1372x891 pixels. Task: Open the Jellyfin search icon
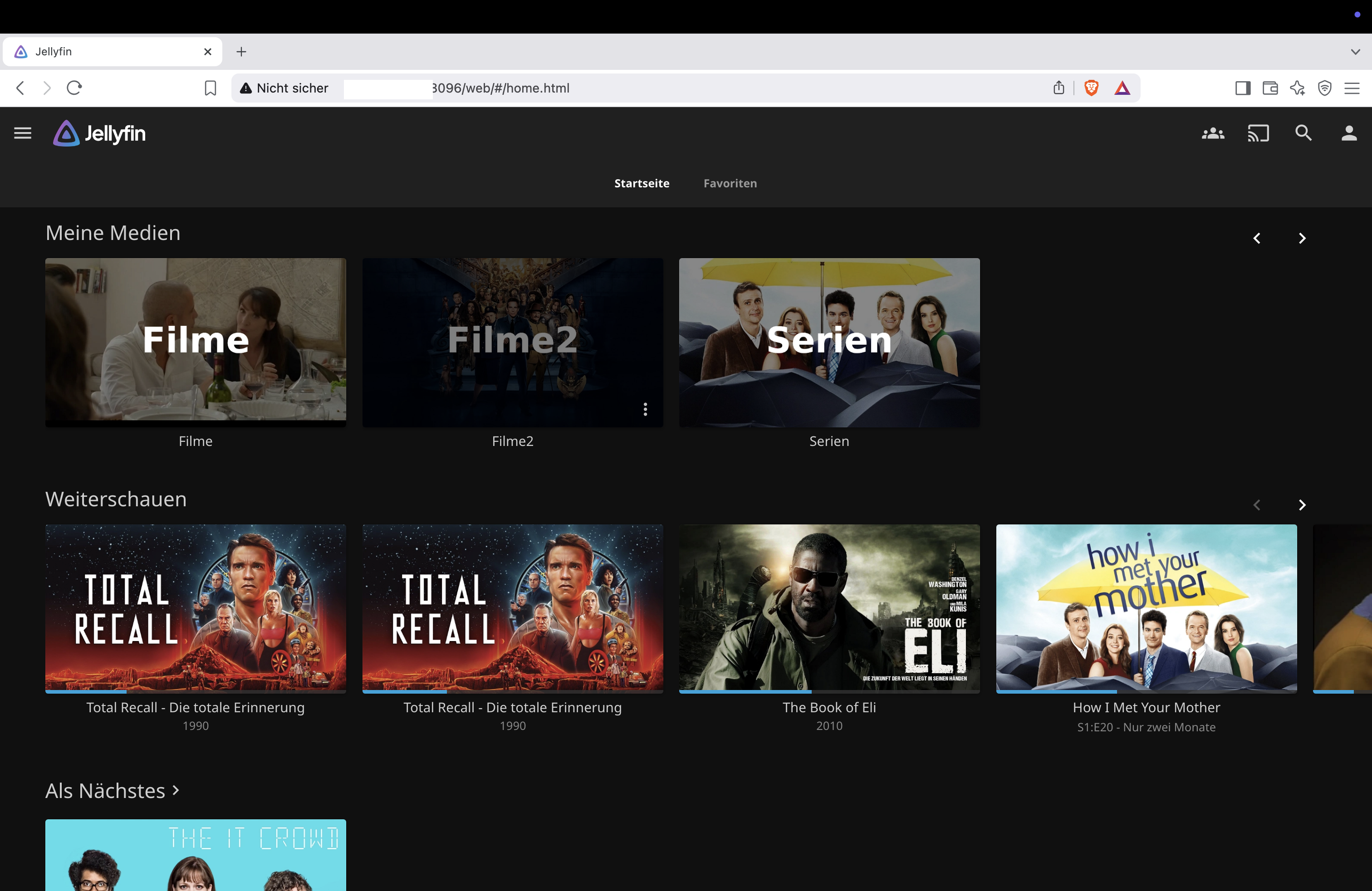point(1303,134)
